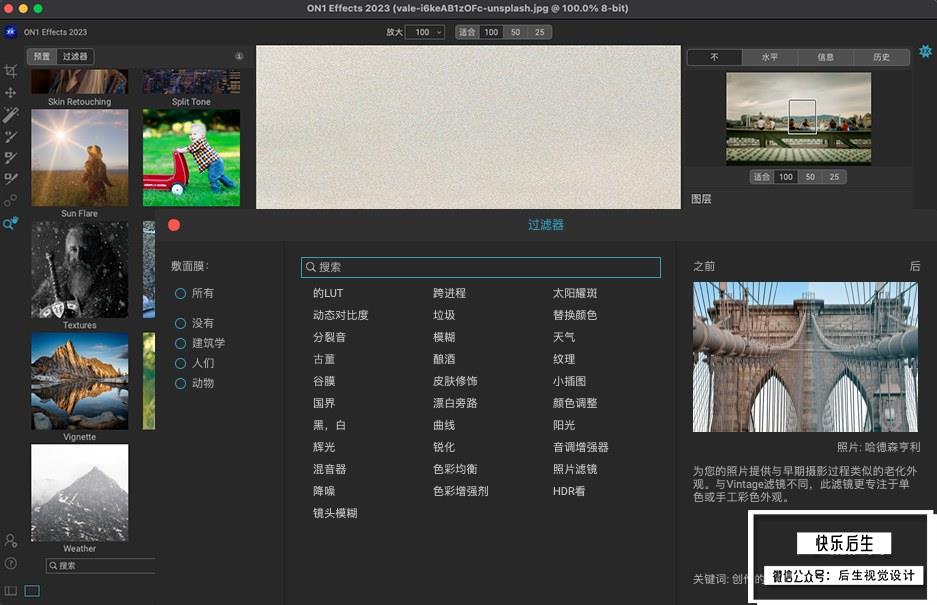Click 50 in the top zoom bar
Viewport: 937px width, 605px height.
tap(515, 32)
